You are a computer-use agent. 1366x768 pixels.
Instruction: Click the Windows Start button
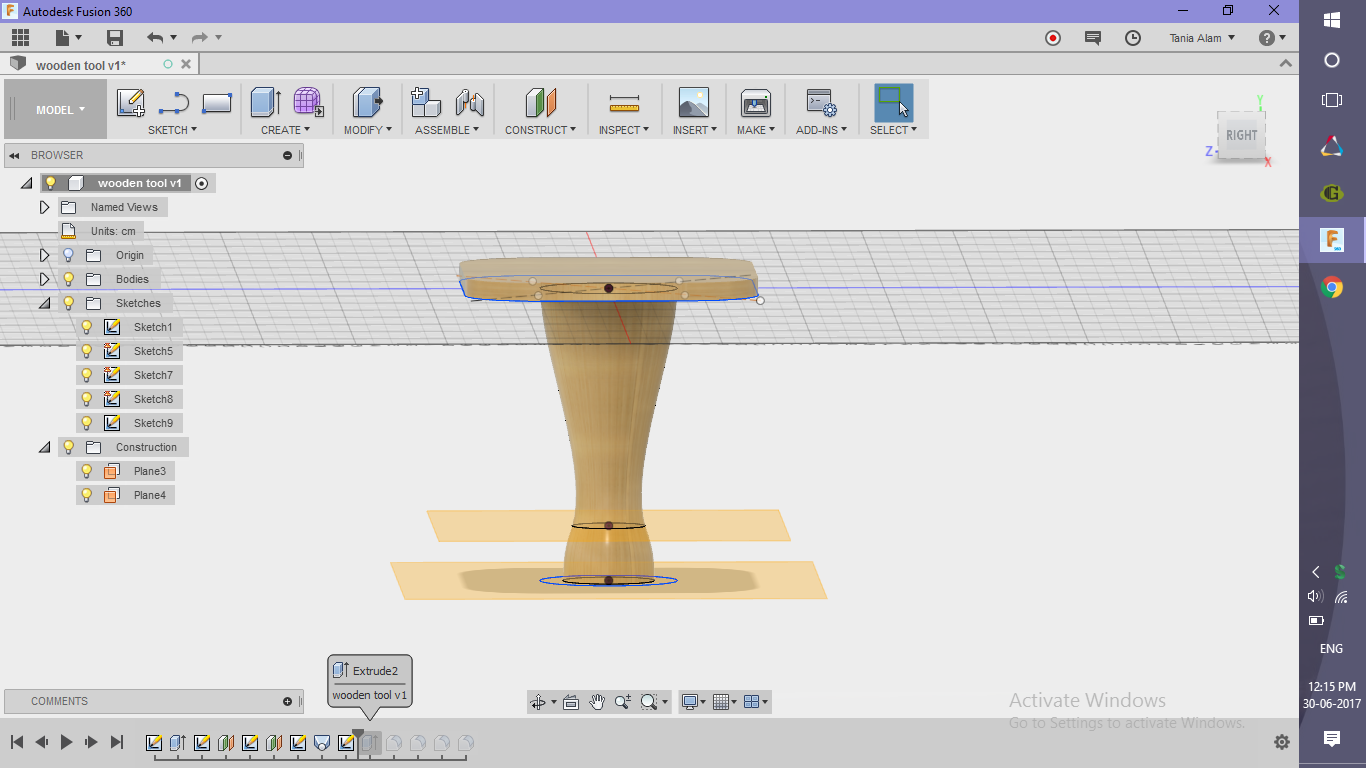[1332, 20]
